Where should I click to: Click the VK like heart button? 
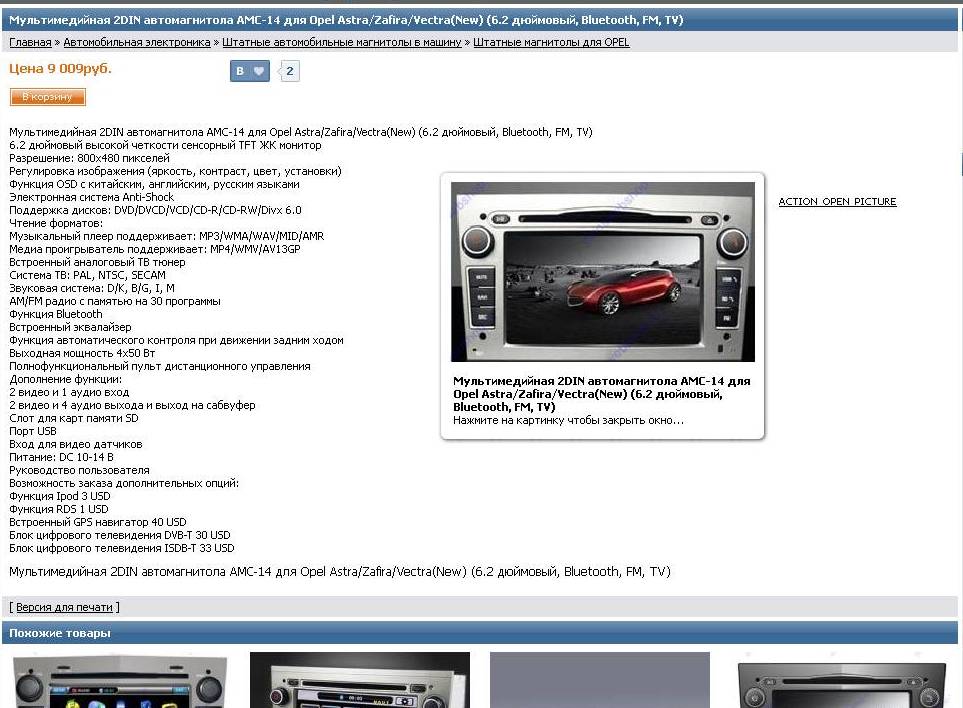pos(250,71)
